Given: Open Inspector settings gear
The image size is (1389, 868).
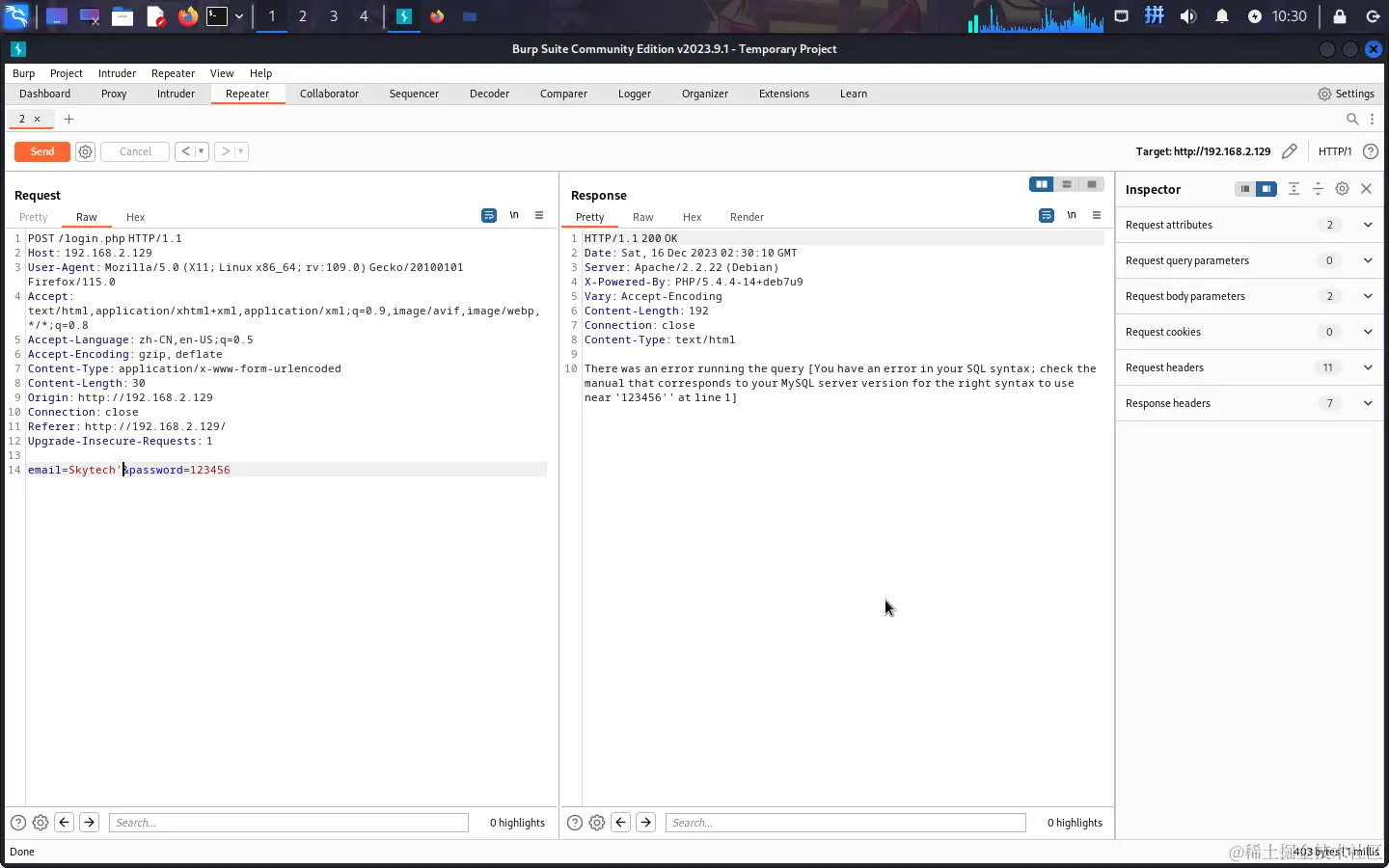Looking at the screenshot, I should pos(1342,189).
